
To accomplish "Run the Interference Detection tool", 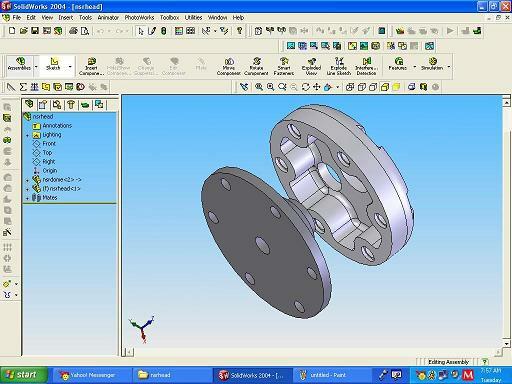I will (366, 66).
